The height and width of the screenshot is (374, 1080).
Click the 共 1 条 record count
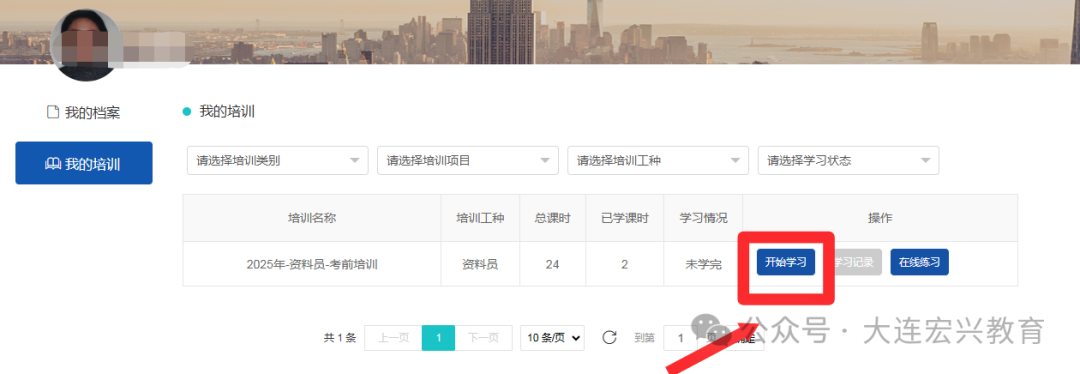(x=340, y=337)
